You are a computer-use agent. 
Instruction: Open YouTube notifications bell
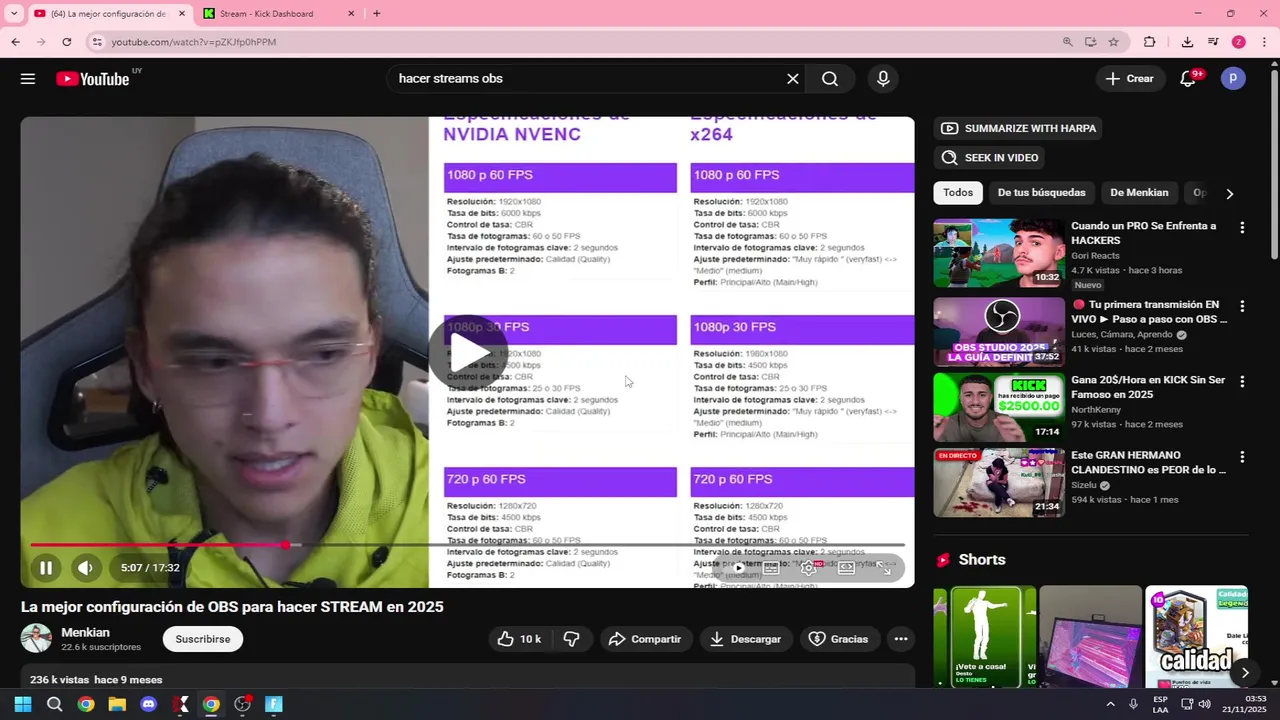click(x=1188, y=79)
